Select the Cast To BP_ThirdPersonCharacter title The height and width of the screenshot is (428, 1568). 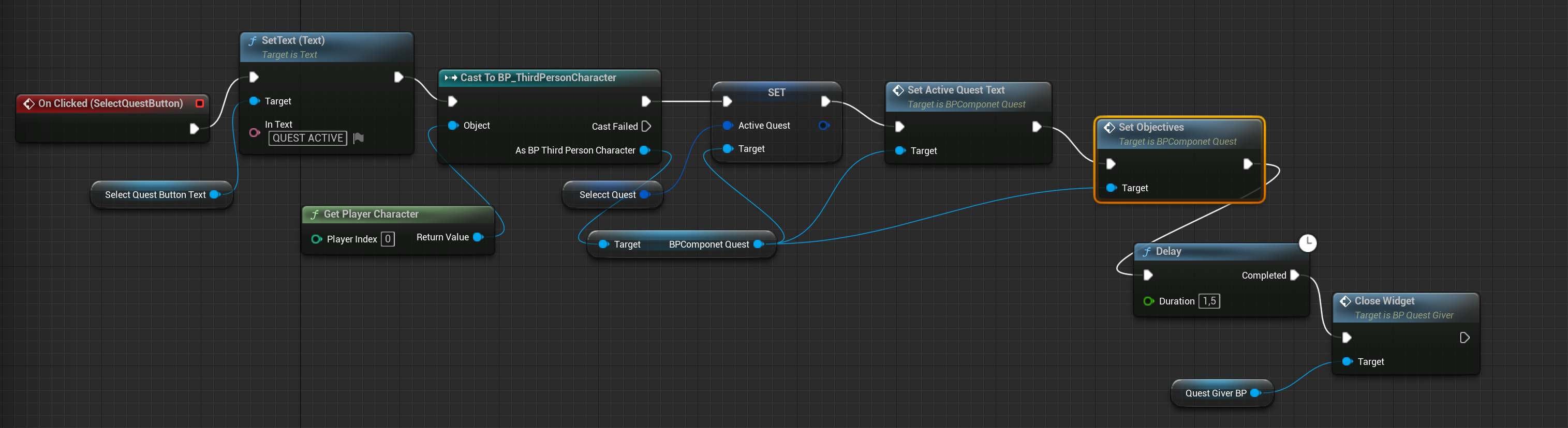tap(539, 78)
